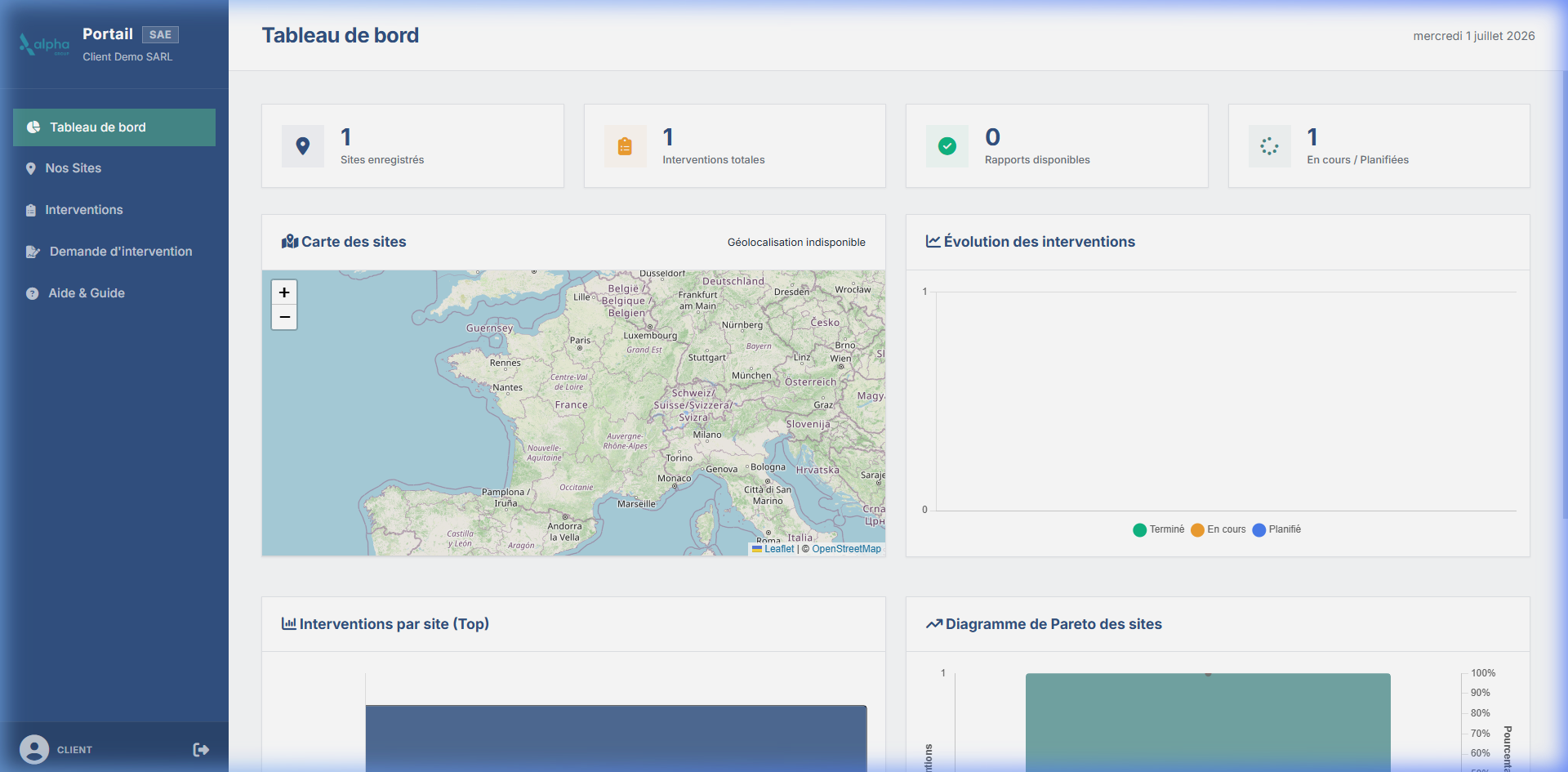Open Demande d'intervention menu item

tap(114, 252)
